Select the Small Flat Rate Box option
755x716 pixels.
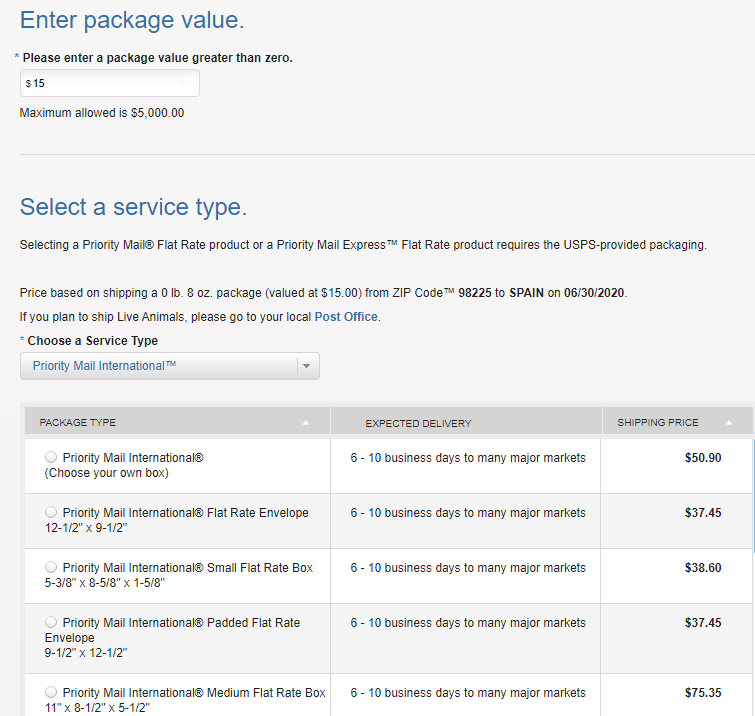51,567
